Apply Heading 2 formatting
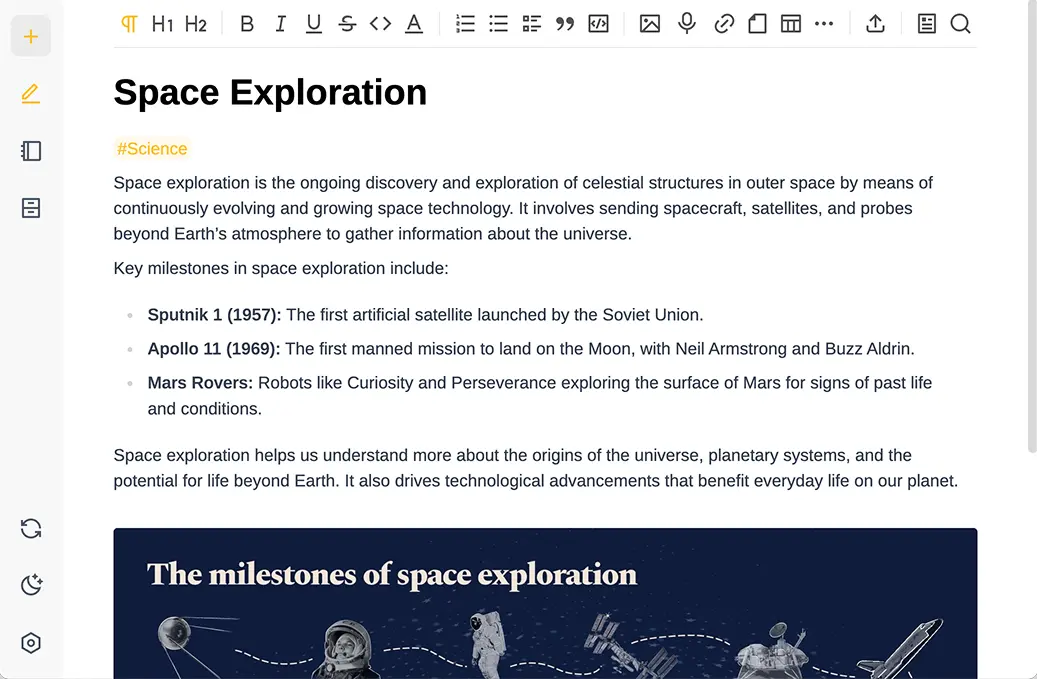This screenshot has height=679, width=1037. coord(196,24)
